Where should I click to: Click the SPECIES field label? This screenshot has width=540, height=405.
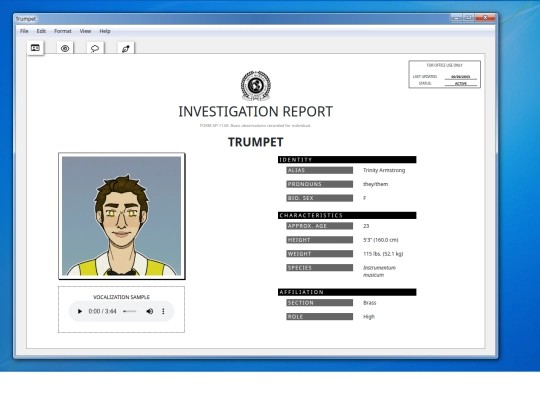pyautogui.click(x=320, y=268)
